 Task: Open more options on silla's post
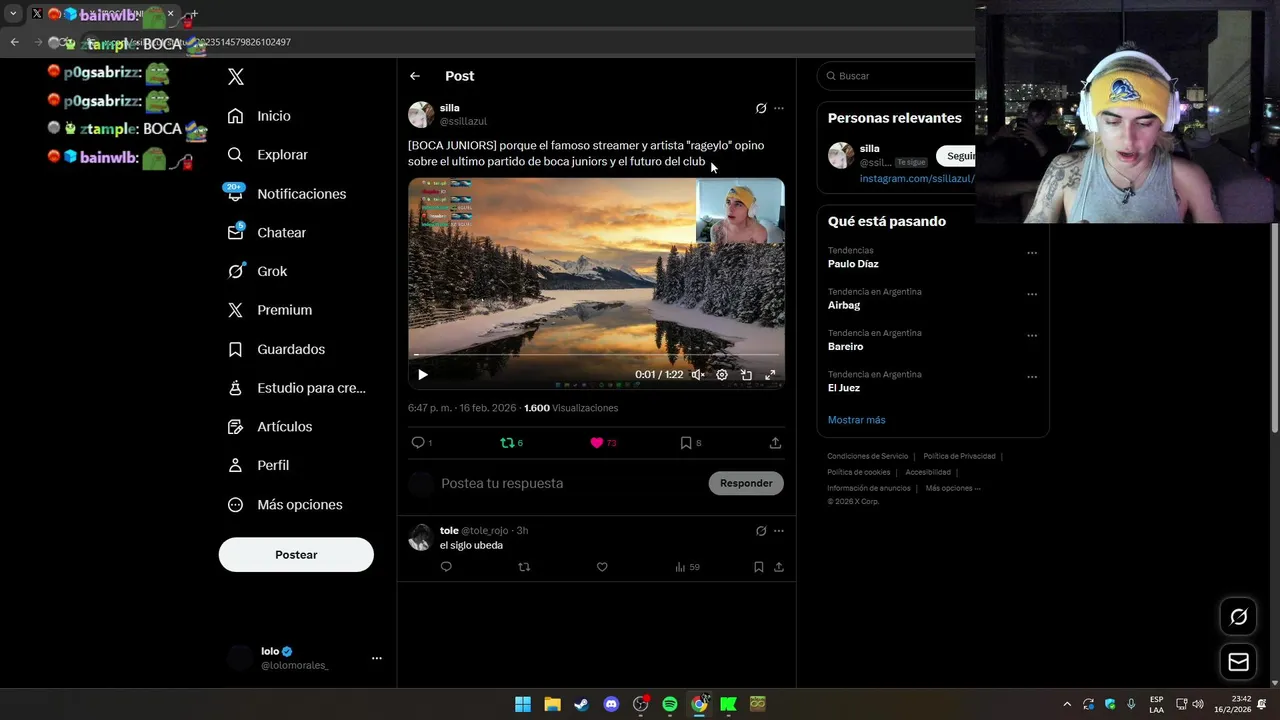[779, 108]
